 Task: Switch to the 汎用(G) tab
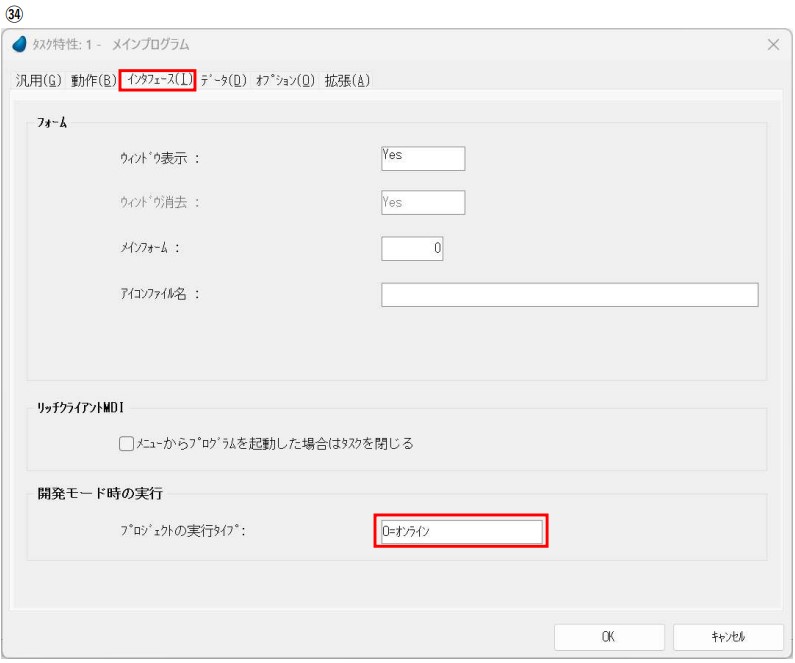[x=40, y=81]
